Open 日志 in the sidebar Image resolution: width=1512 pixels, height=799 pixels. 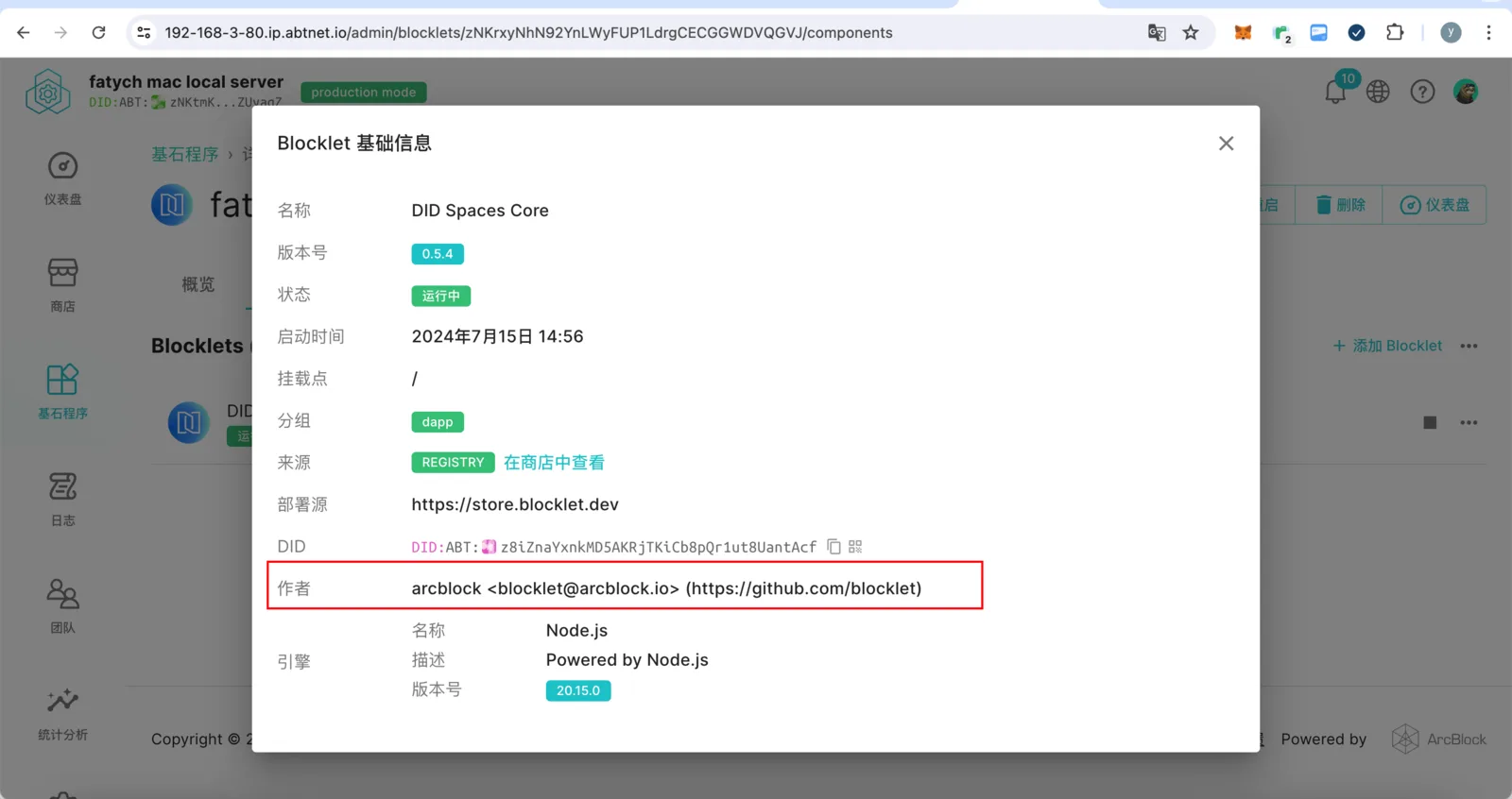point(62,499)
